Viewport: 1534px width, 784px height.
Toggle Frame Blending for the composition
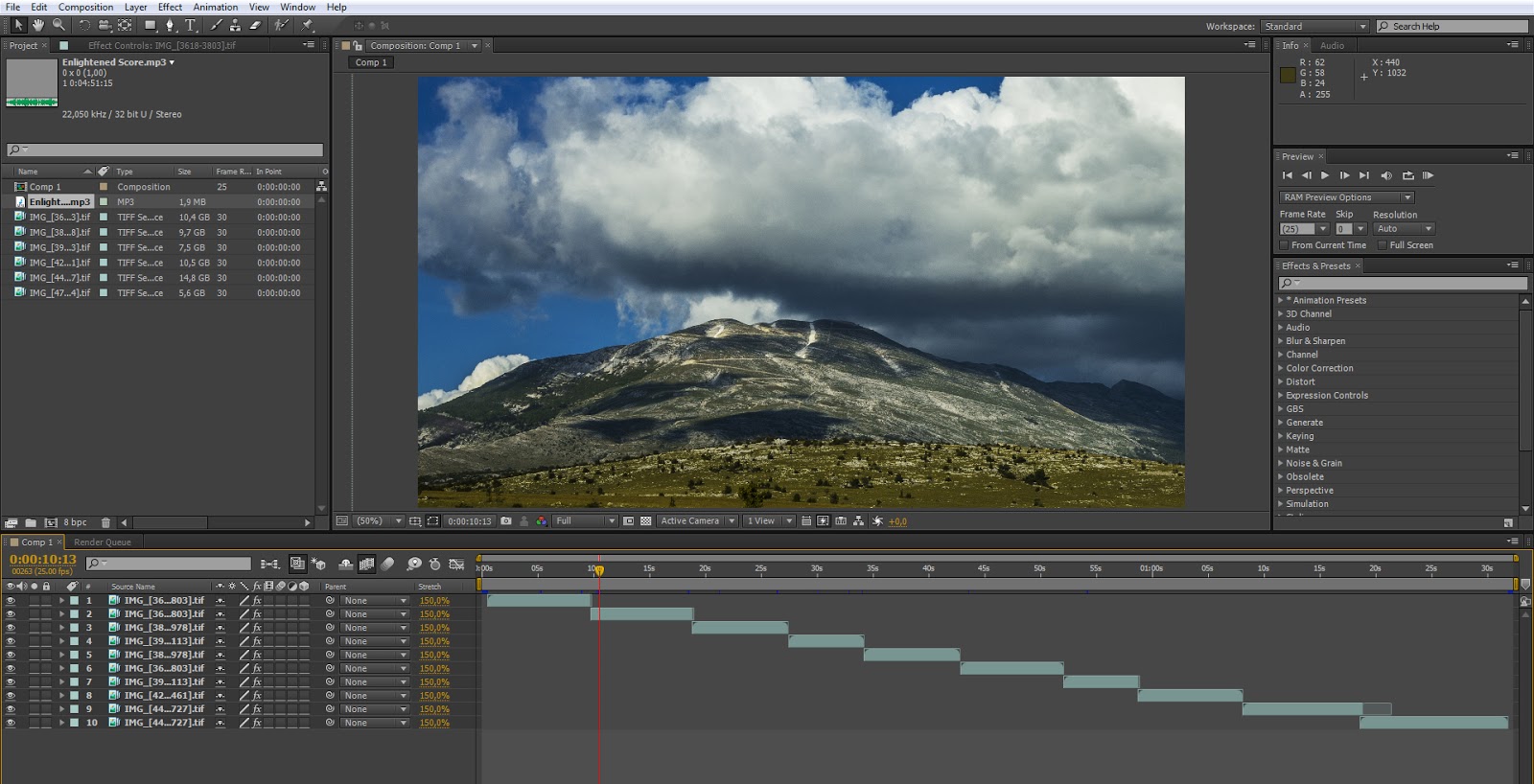(x=366, y=565)
